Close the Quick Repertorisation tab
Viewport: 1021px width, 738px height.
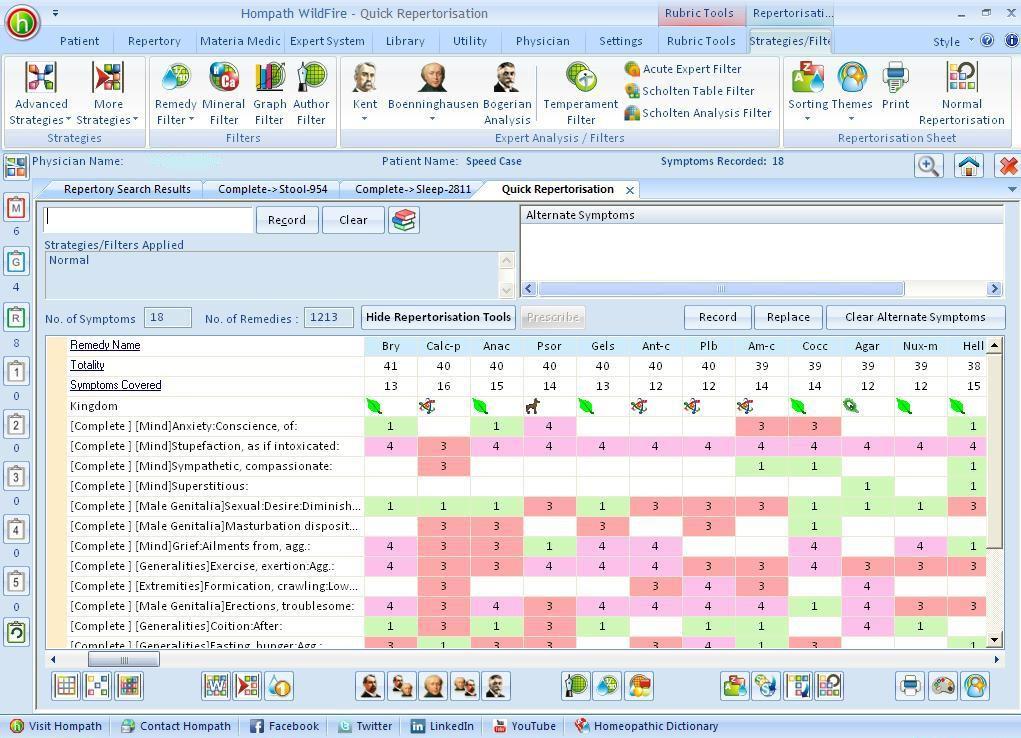[x=630, y=190]
